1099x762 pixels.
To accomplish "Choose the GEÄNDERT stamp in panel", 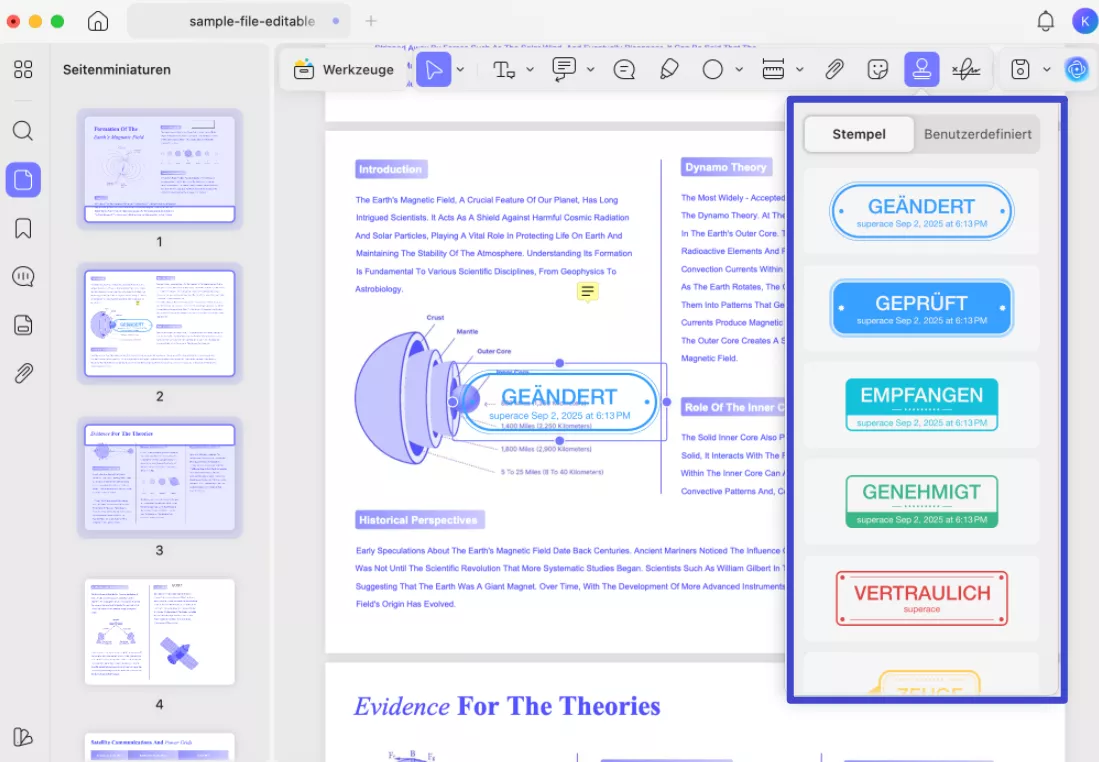I will (921, 211).
